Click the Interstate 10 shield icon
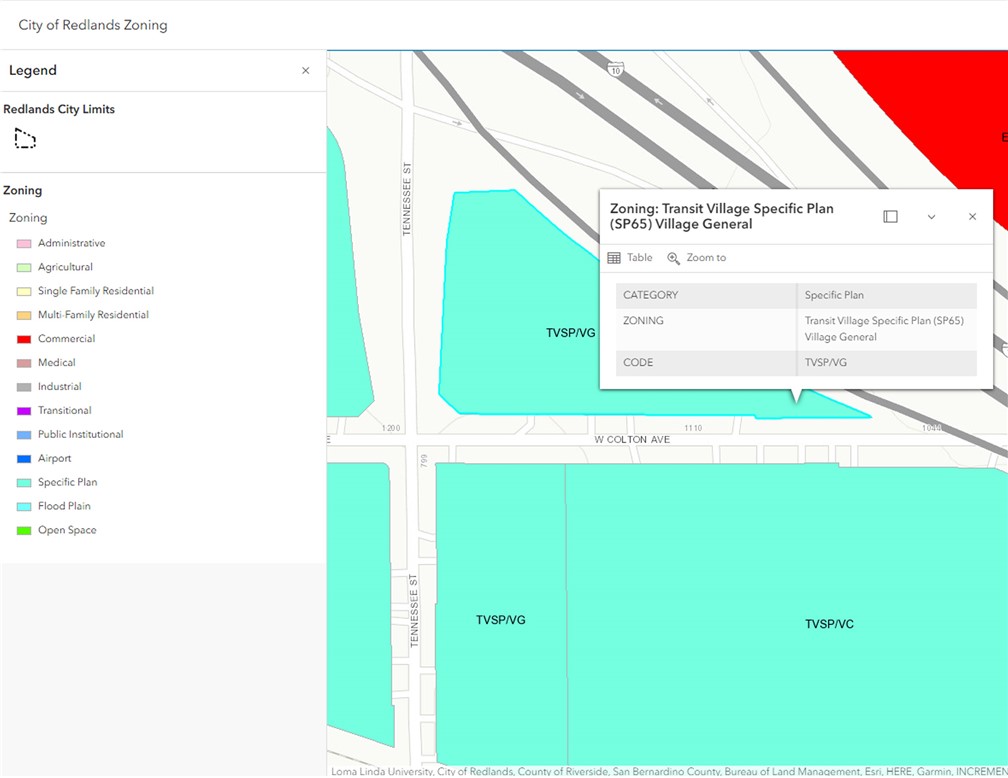This screenshot has height=778, width=1008. pos(616,69)
